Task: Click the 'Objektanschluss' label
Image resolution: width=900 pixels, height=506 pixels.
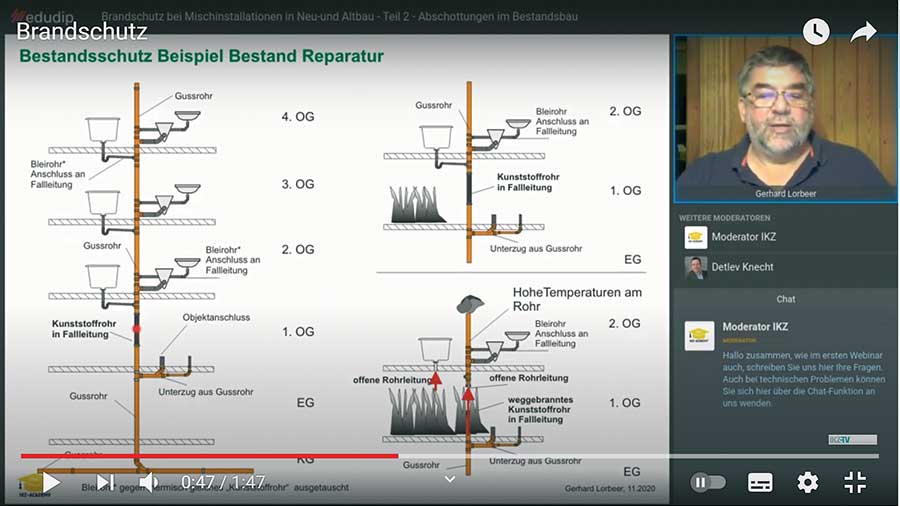Action: pos(216,317)
